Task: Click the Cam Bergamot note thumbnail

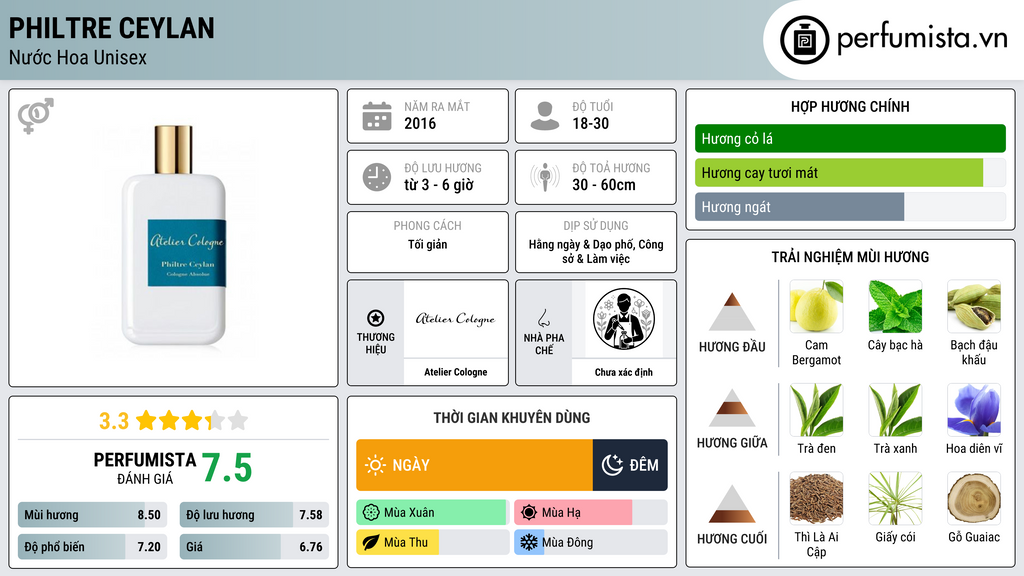Action: coord(816,307)
